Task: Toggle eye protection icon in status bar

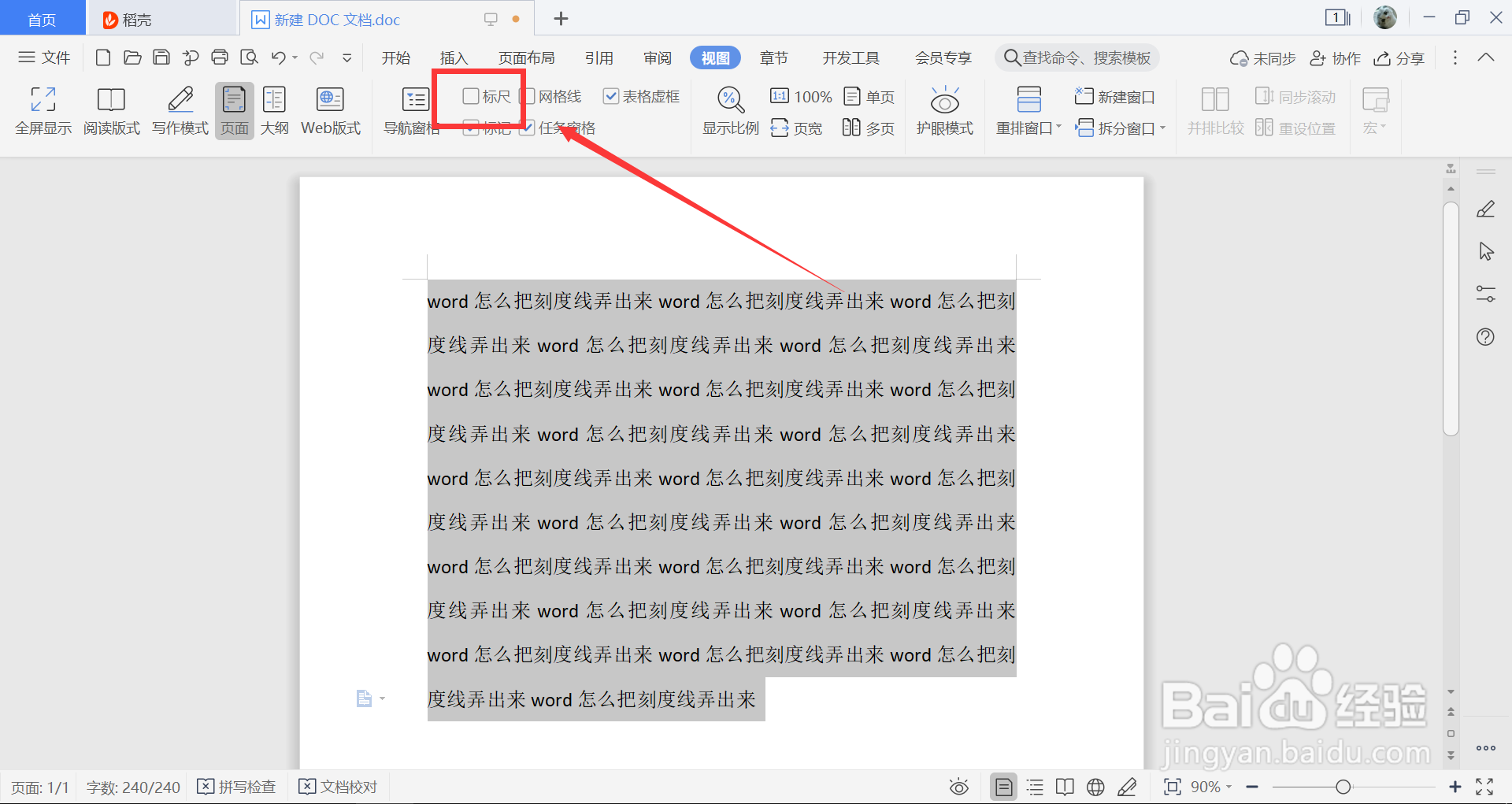Action: 958,787
